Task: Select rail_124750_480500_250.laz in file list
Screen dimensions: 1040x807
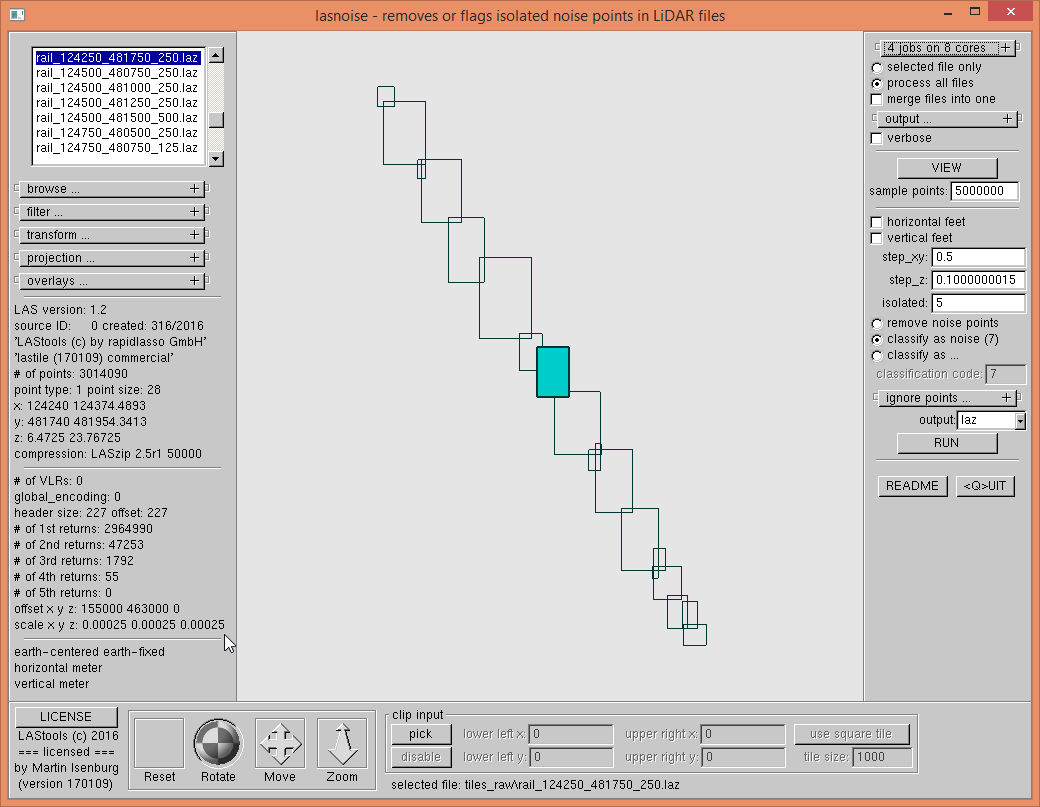Action: click(117, 132)
